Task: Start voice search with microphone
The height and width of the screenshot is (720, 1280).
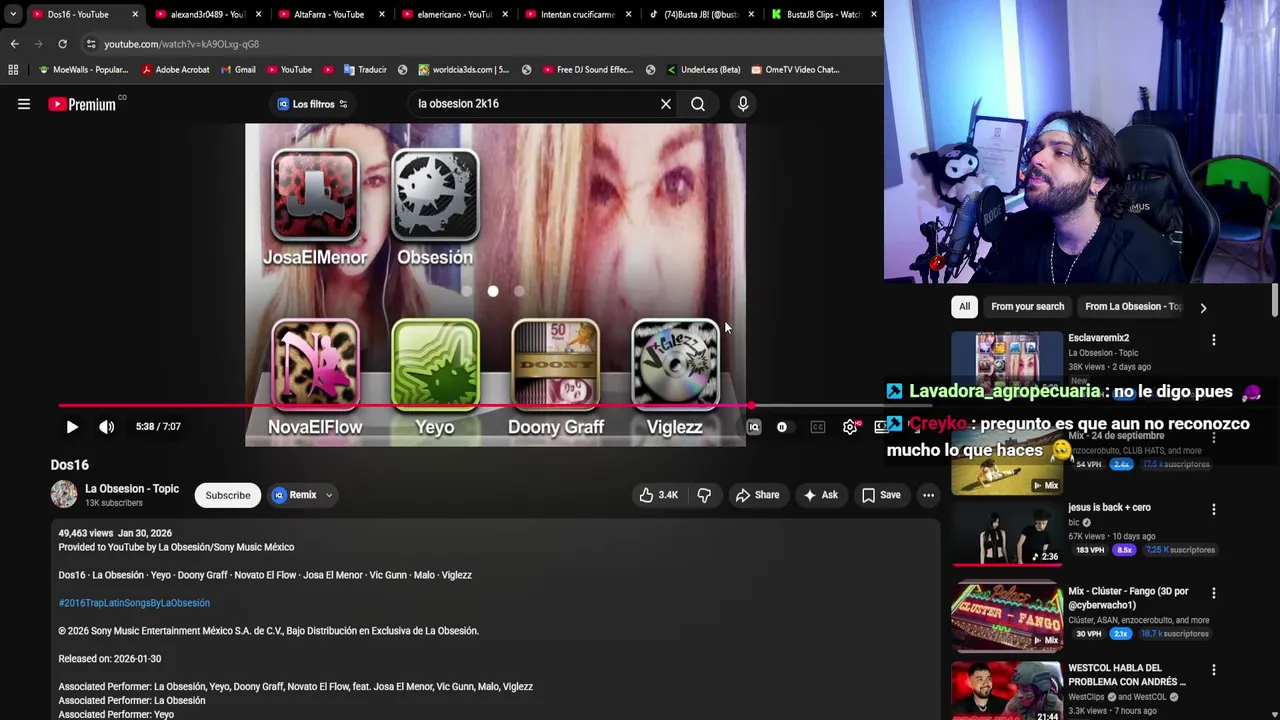Action: pyautogui.click(x=743, y=104)
